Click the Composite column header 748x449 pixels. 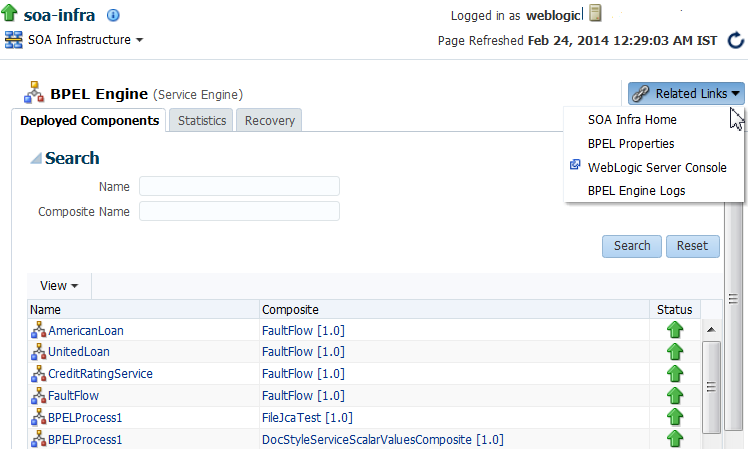[x=455, y=310]
